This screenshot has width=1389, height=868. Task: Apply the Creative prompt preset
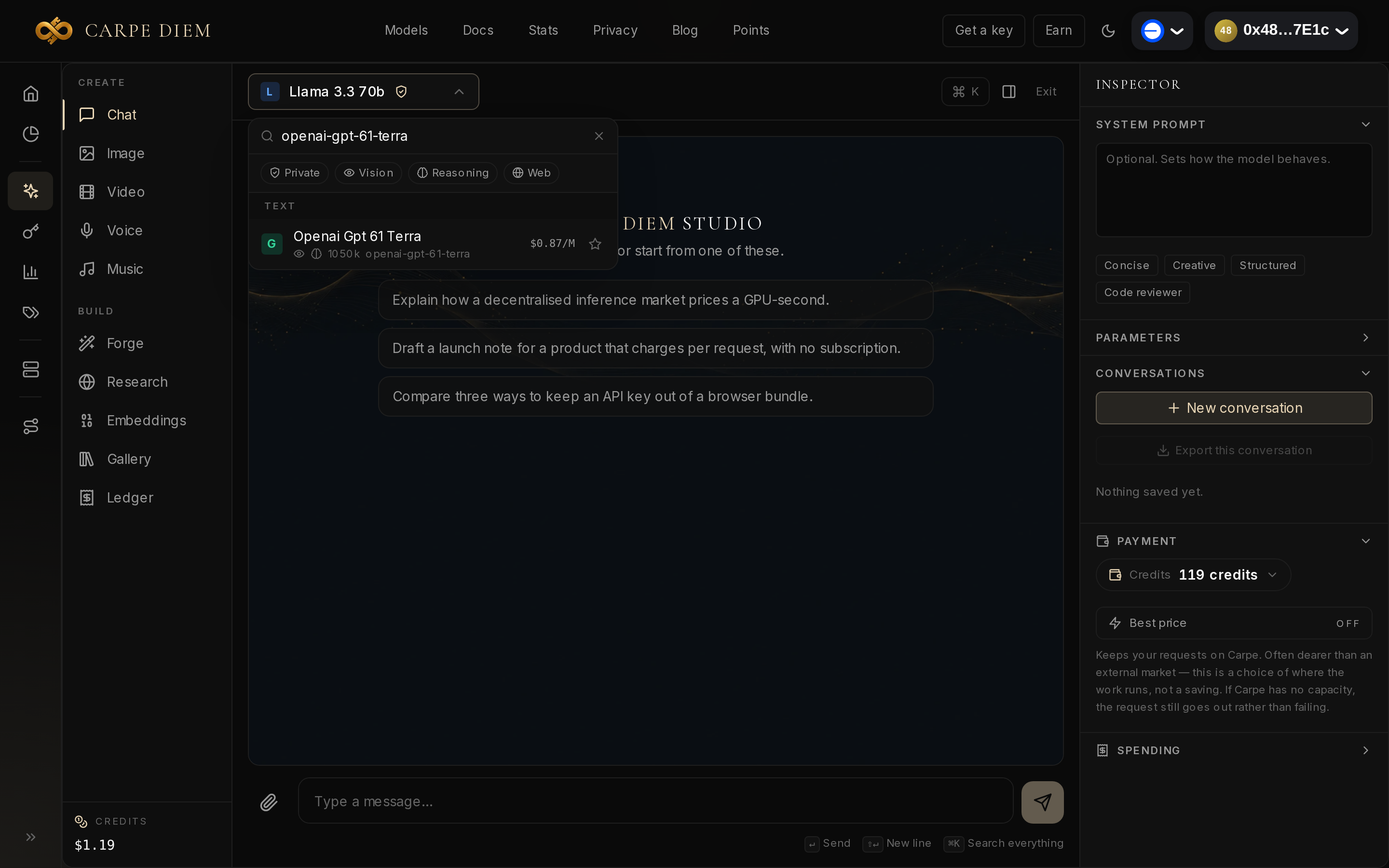click(1194, 265)
